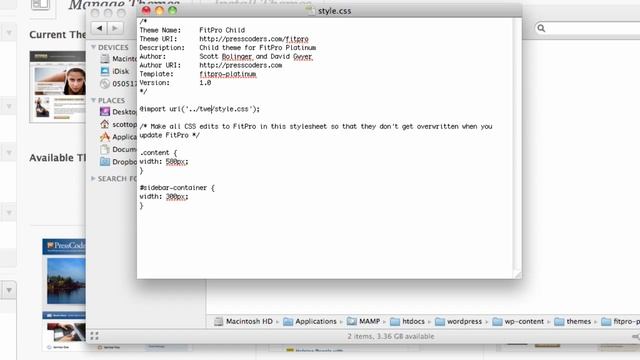Click the '#sidebar-container {' selector line
Image resolution: width=640 pixels, height=360 pixels.
coord(177,188)
